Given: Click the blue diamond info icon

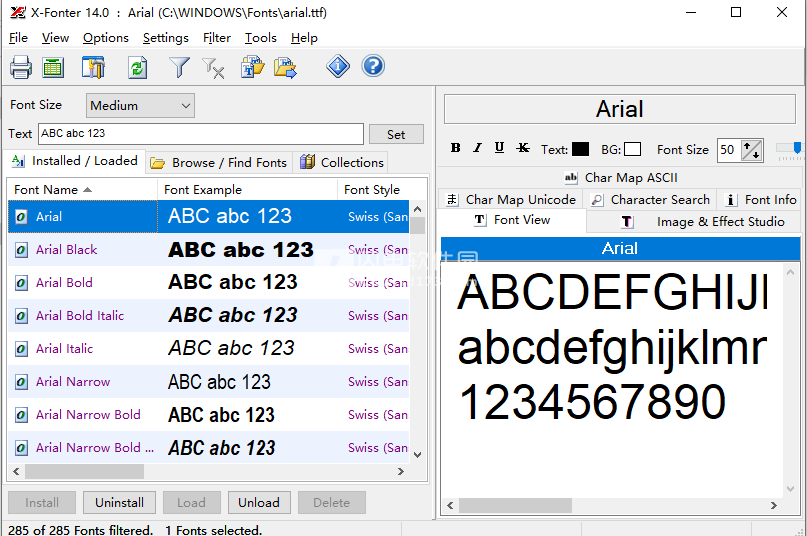Looking at the screenshot, I should click(x=338, y=66).
